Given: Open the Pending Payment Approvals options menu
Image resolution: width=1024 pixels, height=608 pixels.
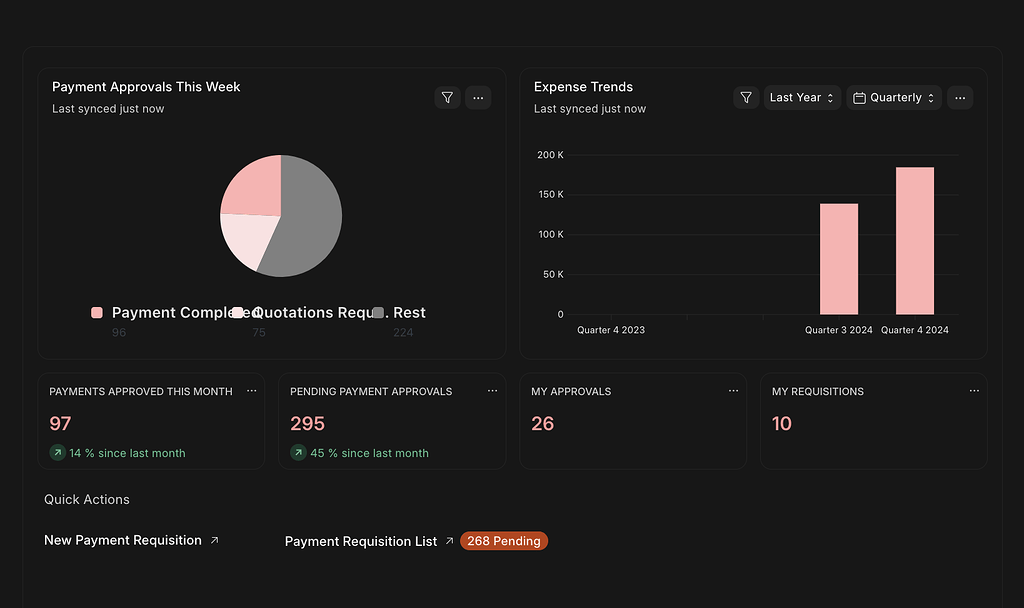Looking at the screenshot, I should tap(492, 391).
